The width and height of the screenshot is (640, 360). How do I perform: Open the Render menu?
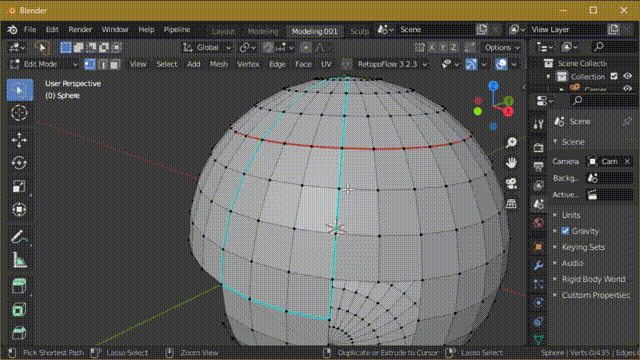tap(80, 29)
